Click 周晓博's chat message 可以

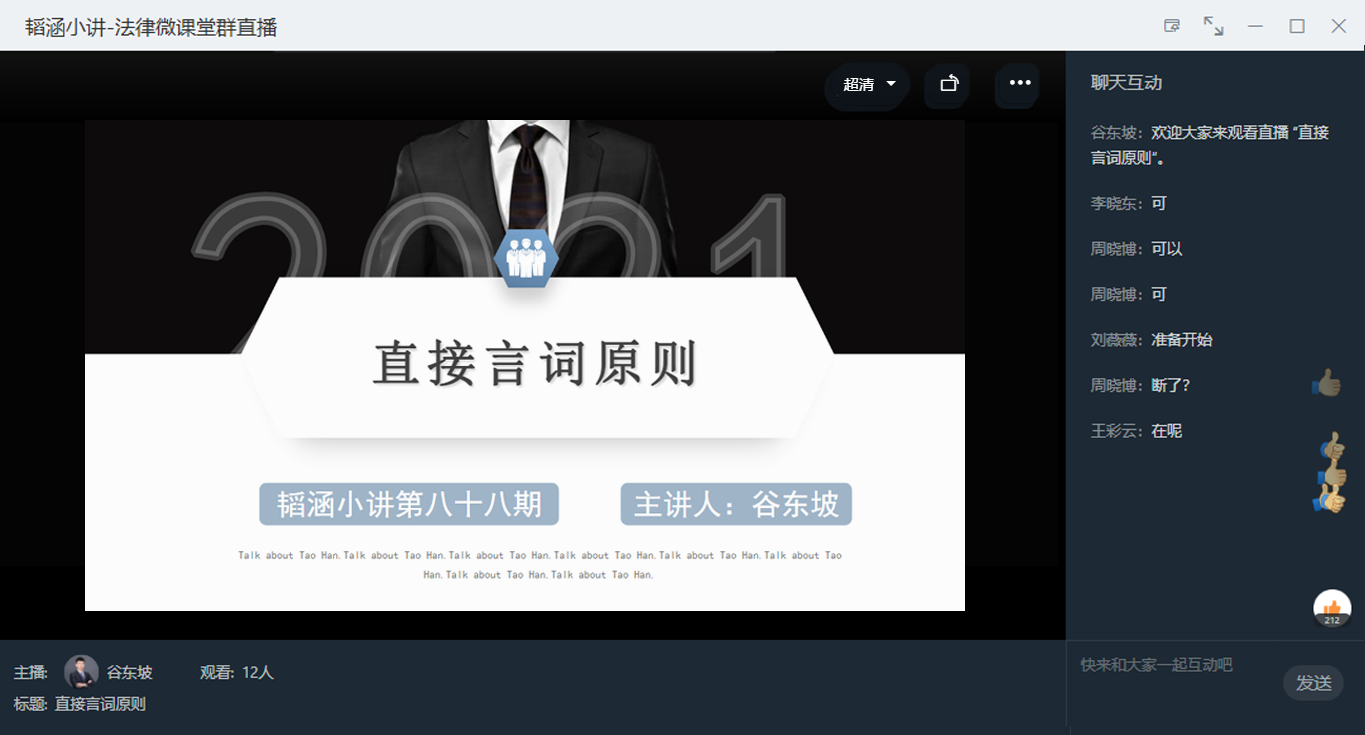click(1137, 249)
